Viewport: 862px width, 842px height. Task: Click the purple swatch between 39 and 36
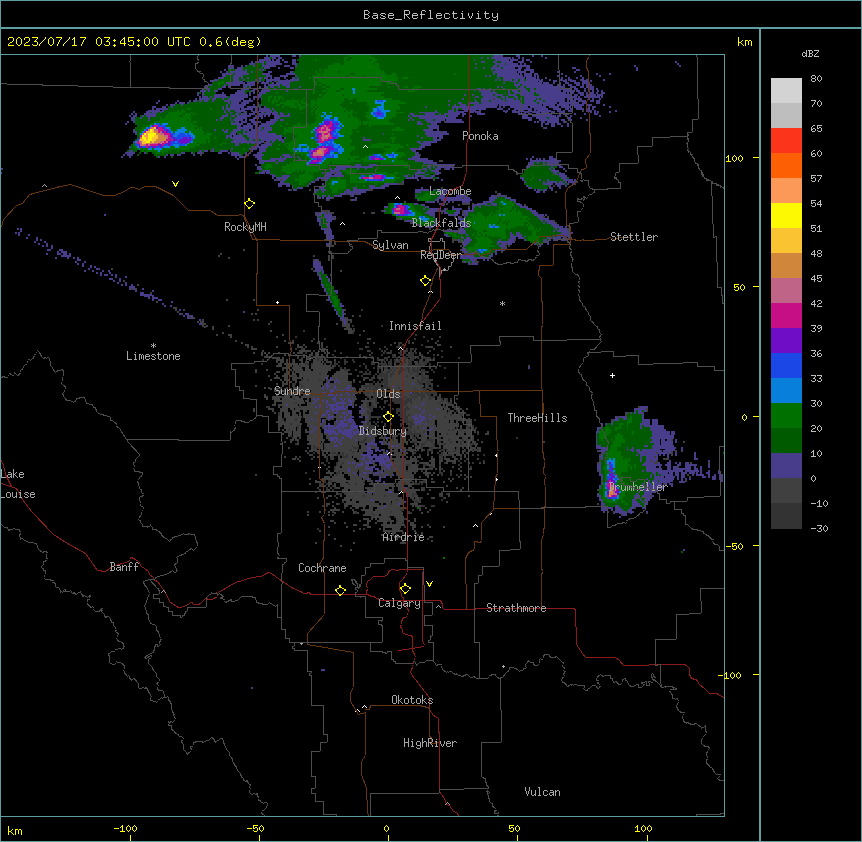click(x=786, y=340)
